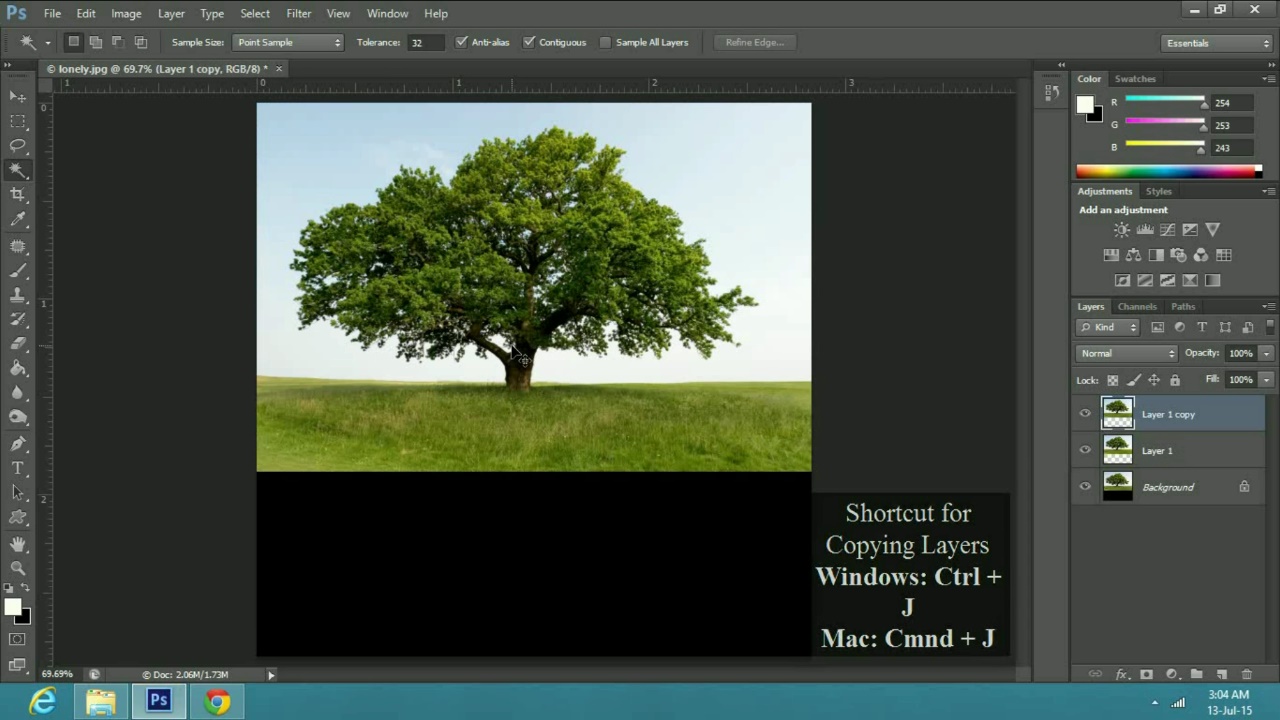The width and height of the screenshot is (1280, 720).
Task: Enable Sample All Layers checkbox
Action: click(x=605, y=42)
